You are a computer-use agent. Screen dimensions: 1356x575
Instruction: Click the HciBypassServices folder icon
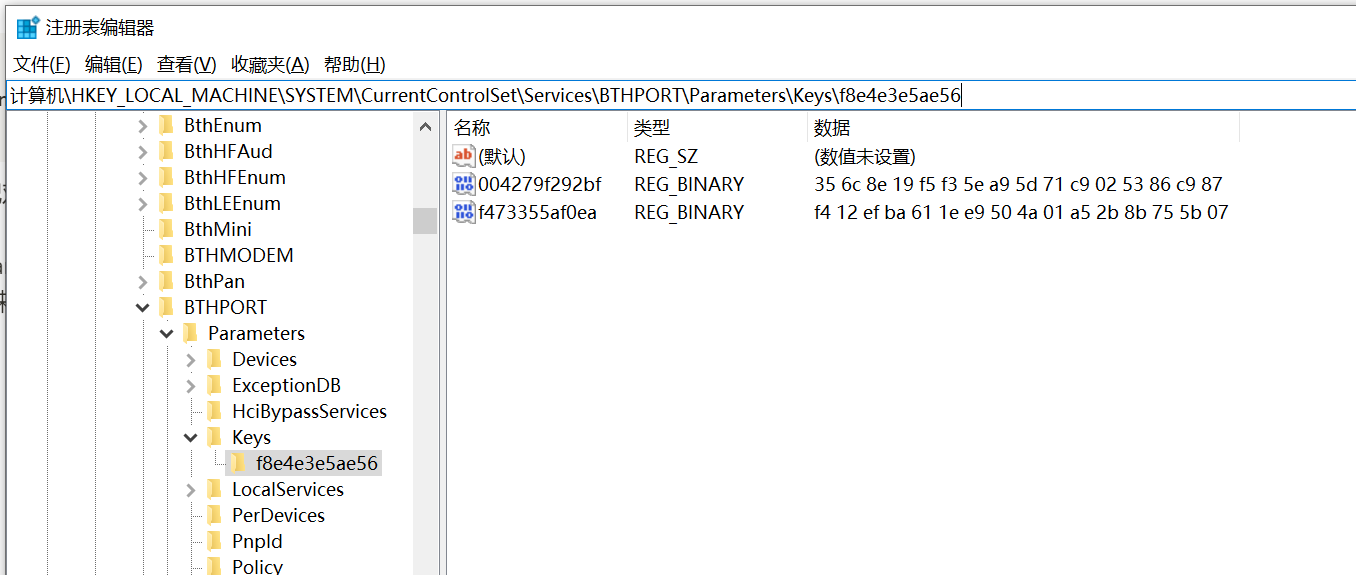(x=214, y=411)
